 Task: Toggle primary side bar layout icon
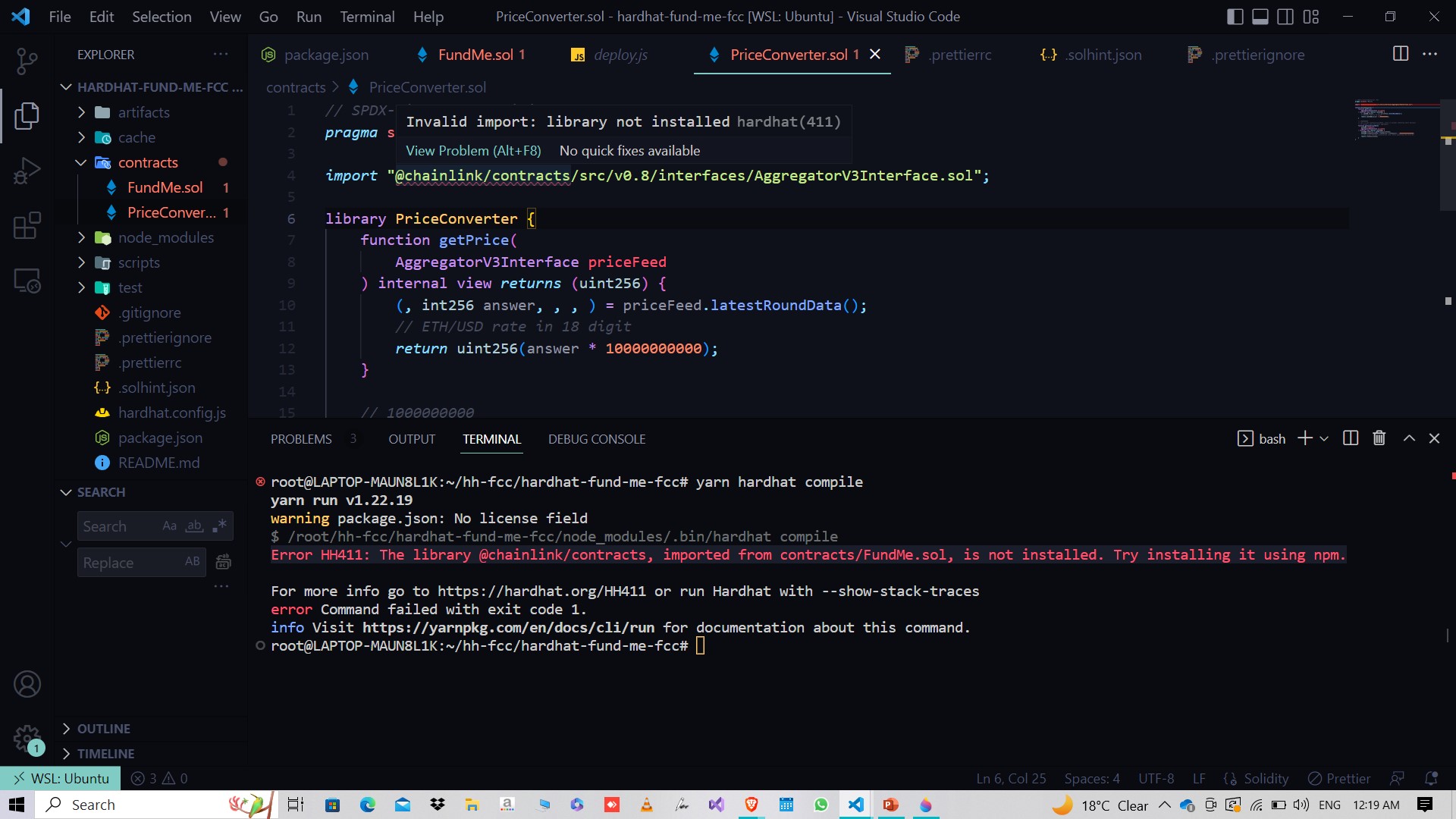click(1235, 17)
